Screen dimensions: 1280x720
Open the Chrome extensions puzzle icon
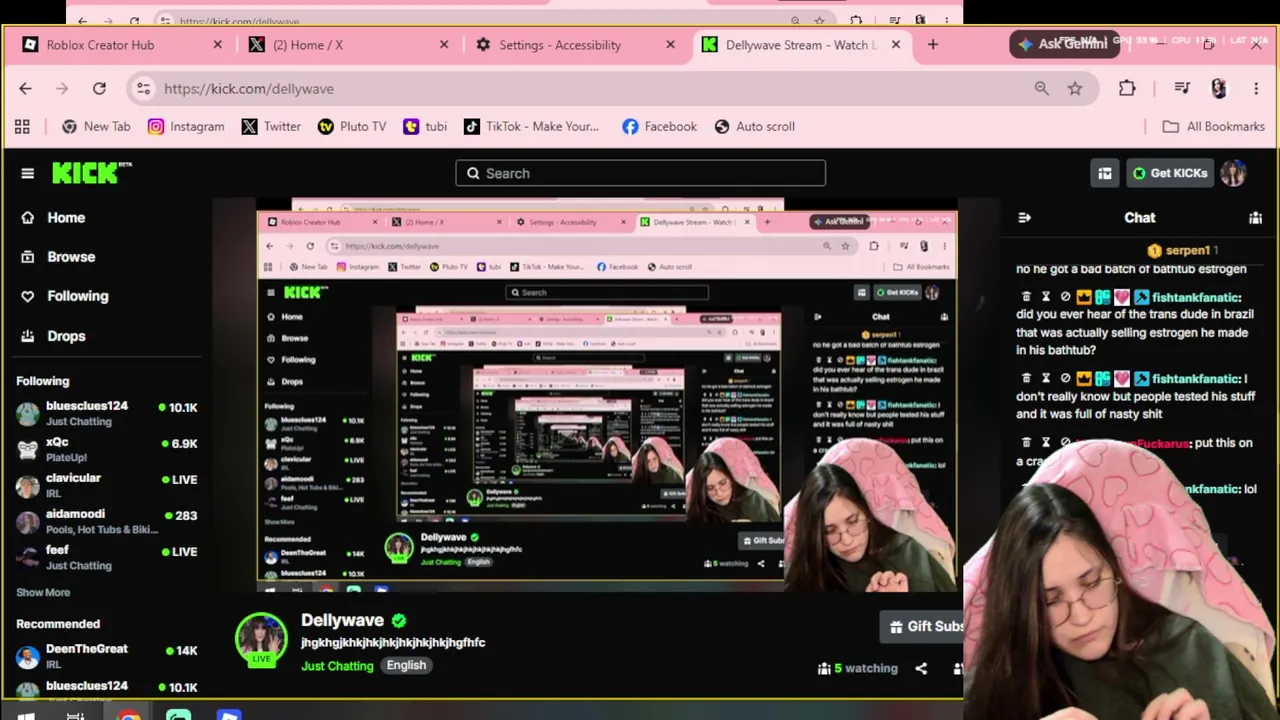(x=1127, y=89)
